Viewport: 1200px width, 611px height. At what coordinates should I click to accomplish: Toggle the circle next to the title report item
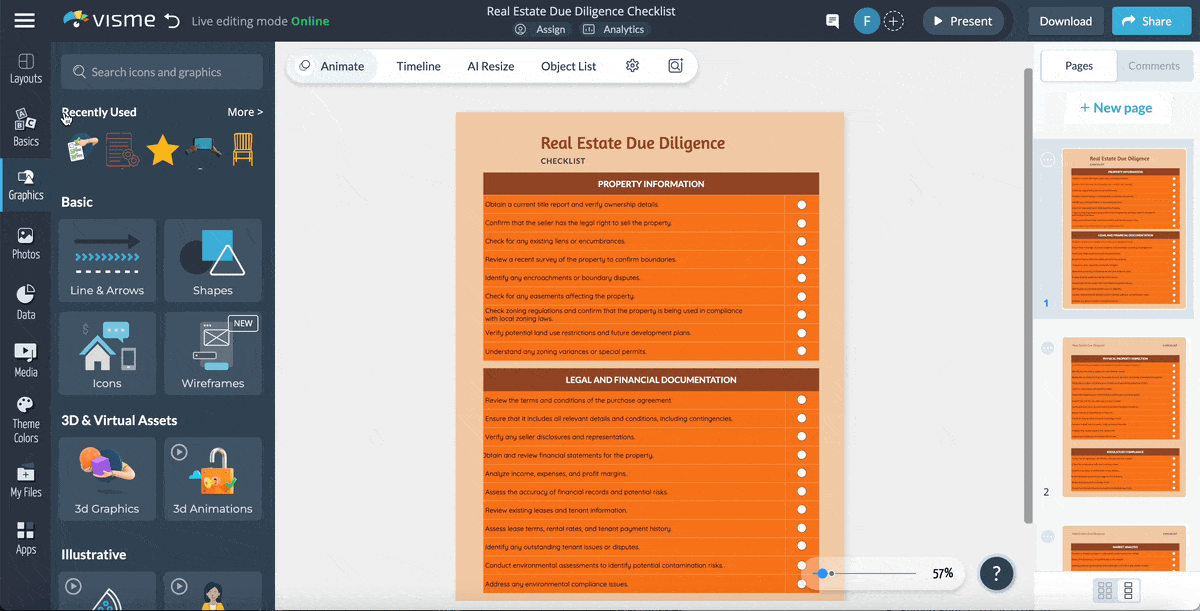(801, 204)
